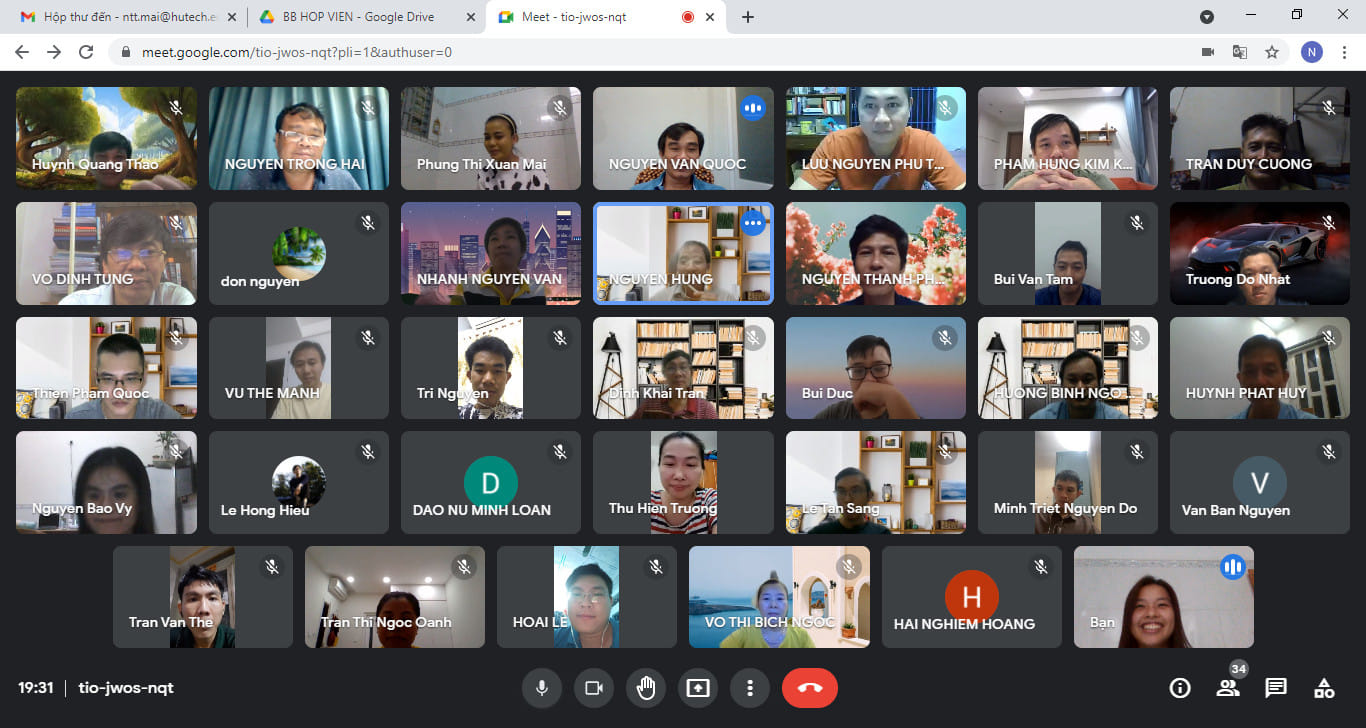The height and width of the screenshot is (728, 1366).
Task: Click the camera permission icon in address bar
Action: (x=1208, y=52)
